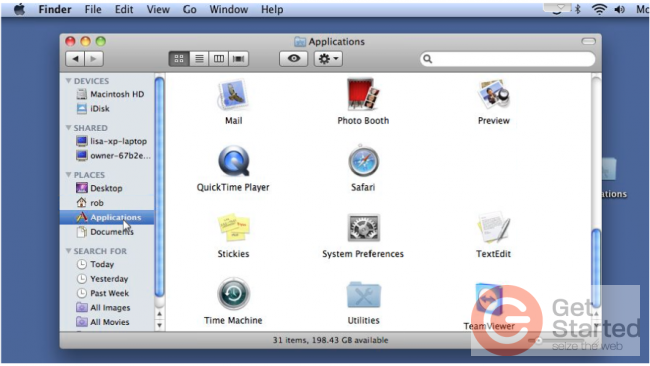Open the Time Machine icon
The width and height of the screenshot is (650, 366).
pyautogui.click(x=233, y=294)
